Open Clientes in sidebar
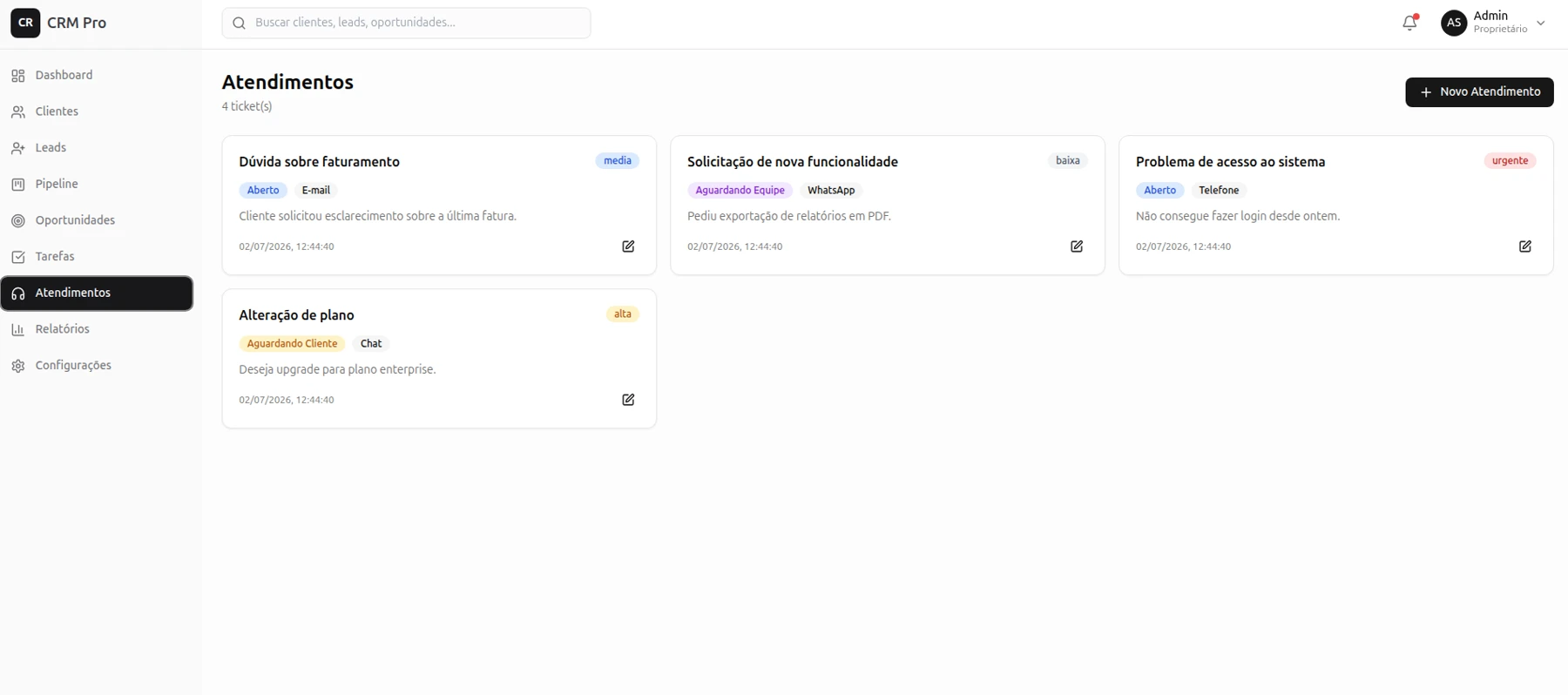1568x695 pixels. pos(97,112)
